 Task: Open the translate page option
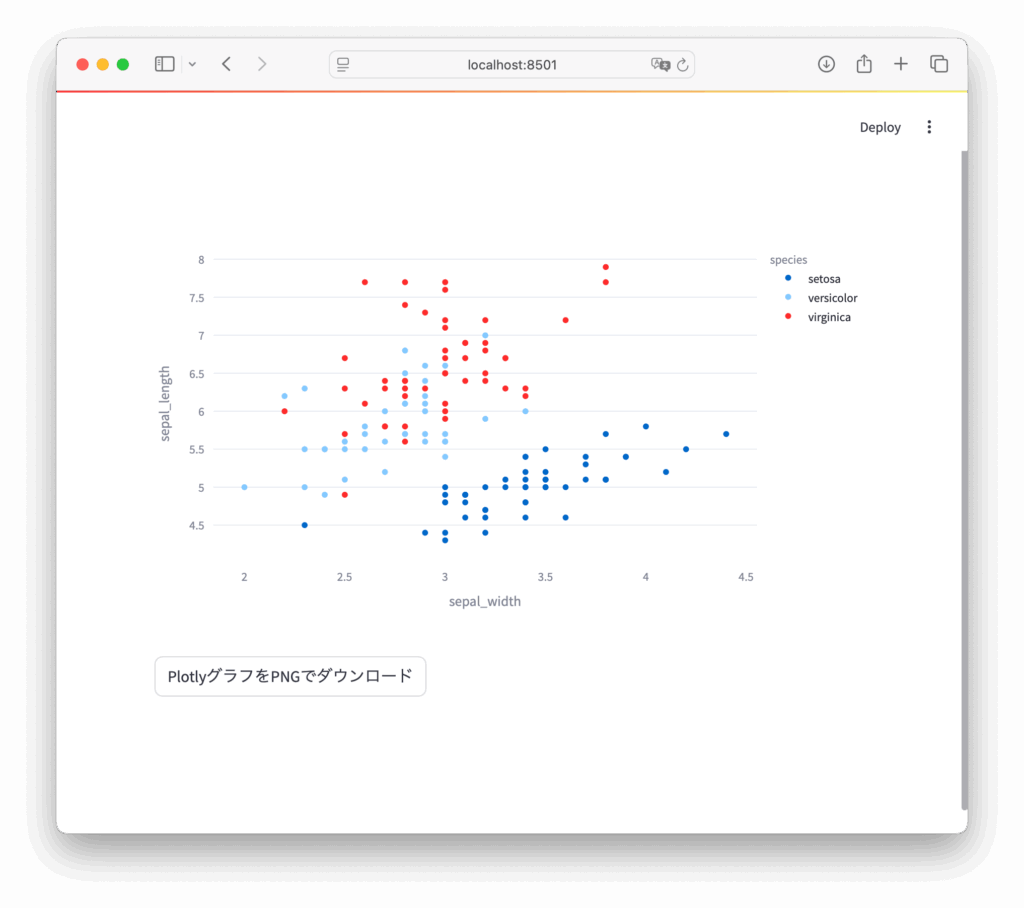pyautogui.click(x=659, y=65)
